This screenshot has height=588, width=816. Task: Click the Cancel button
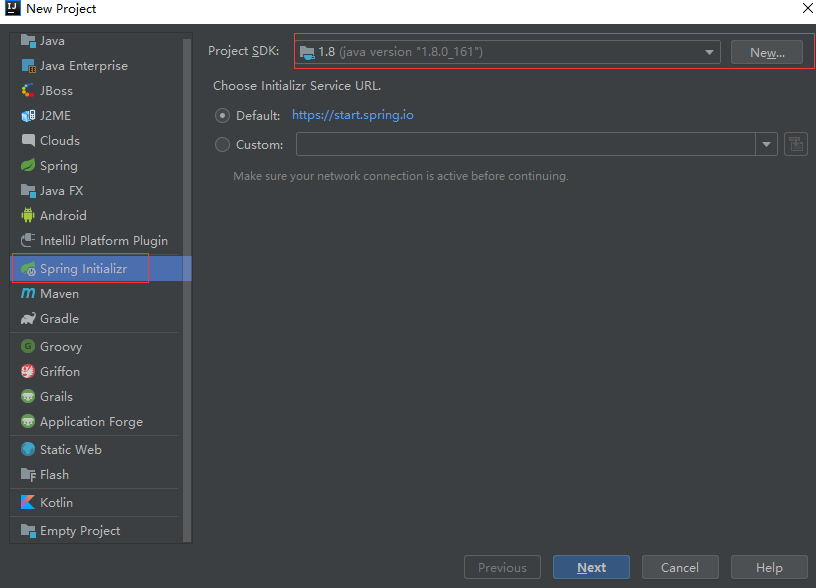(x=680, y=567)
